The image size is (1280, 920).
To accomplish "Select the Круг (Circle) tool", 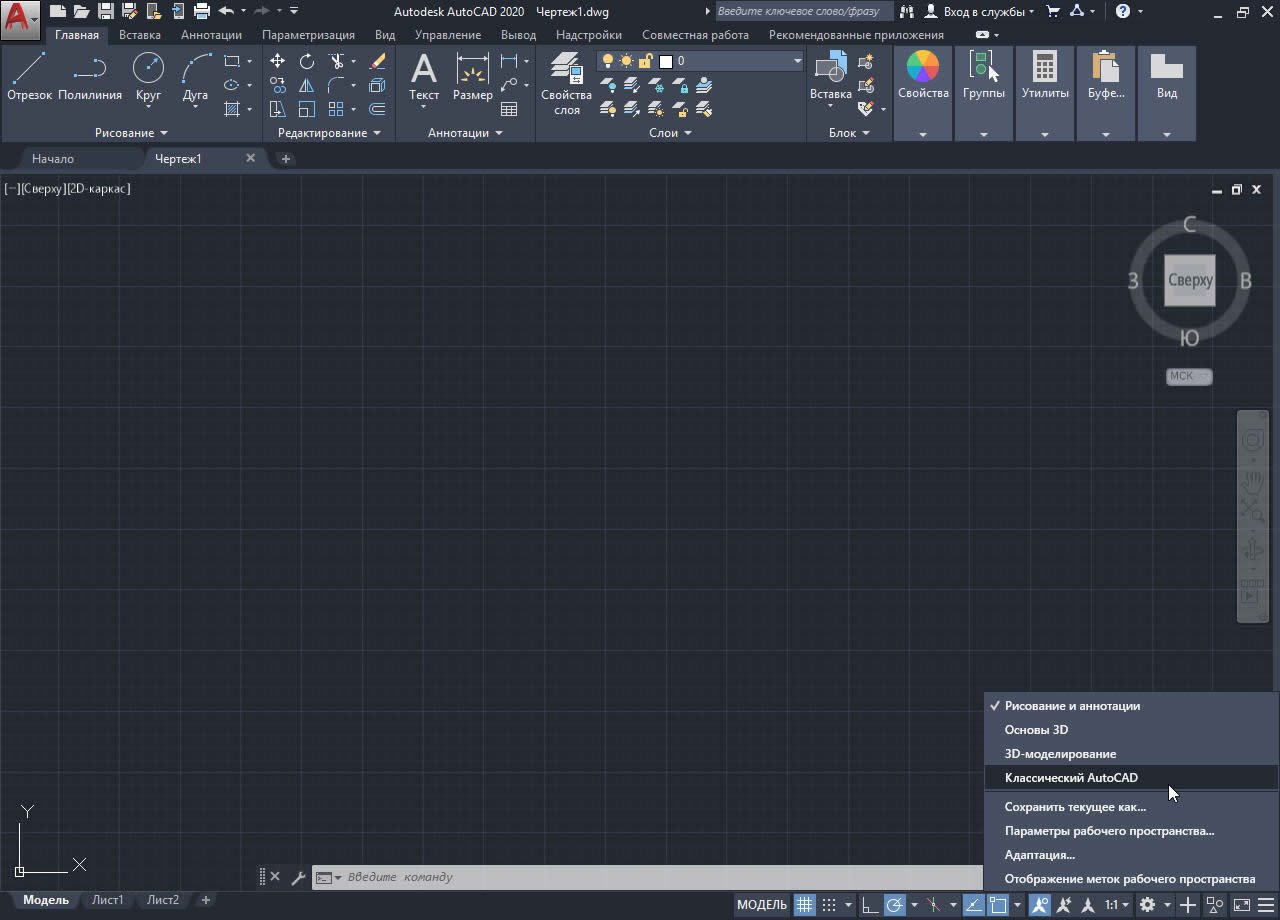I will (148, 76).
